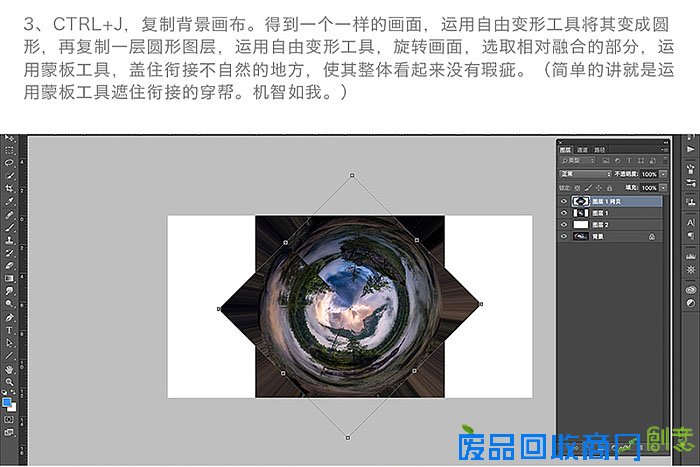700x467 pixels.
Task: Select the background layer (背景) row
Action: point(610,236)
